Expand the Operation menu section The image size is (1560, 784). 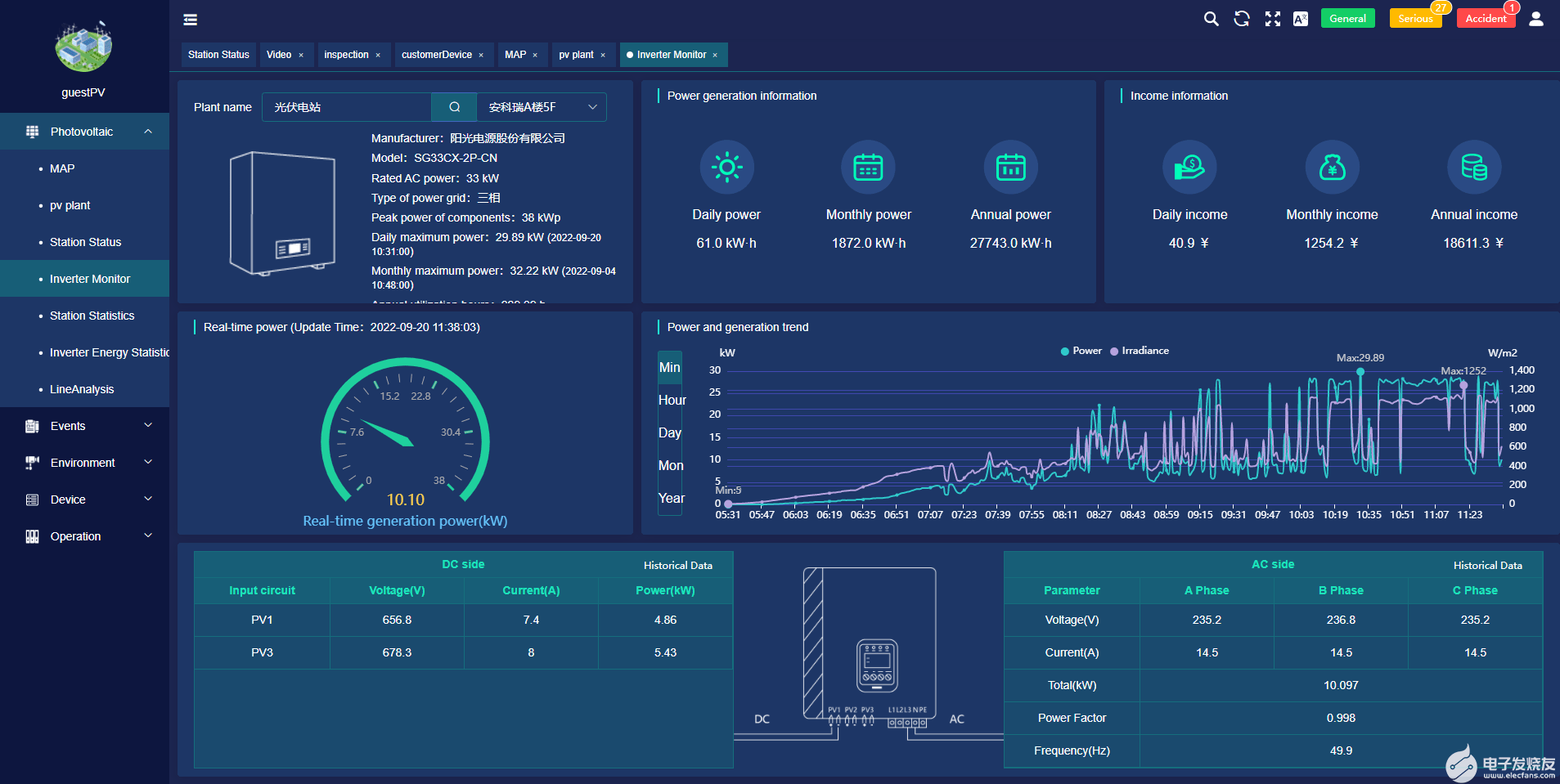click(x=148, y=535)
